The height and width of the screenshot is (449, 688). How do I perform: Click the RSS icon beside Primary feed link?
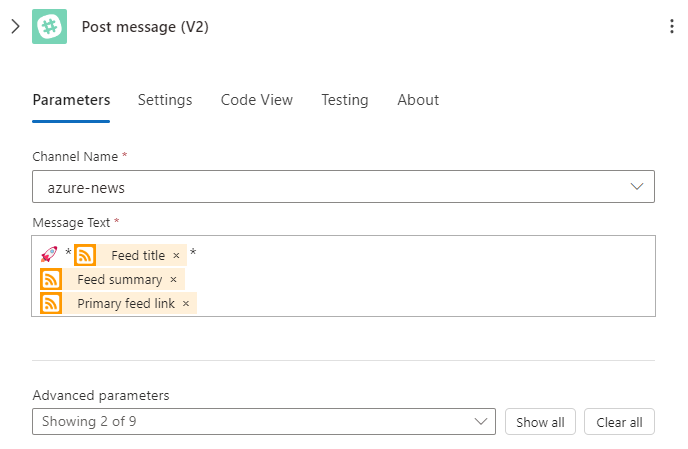51,303
